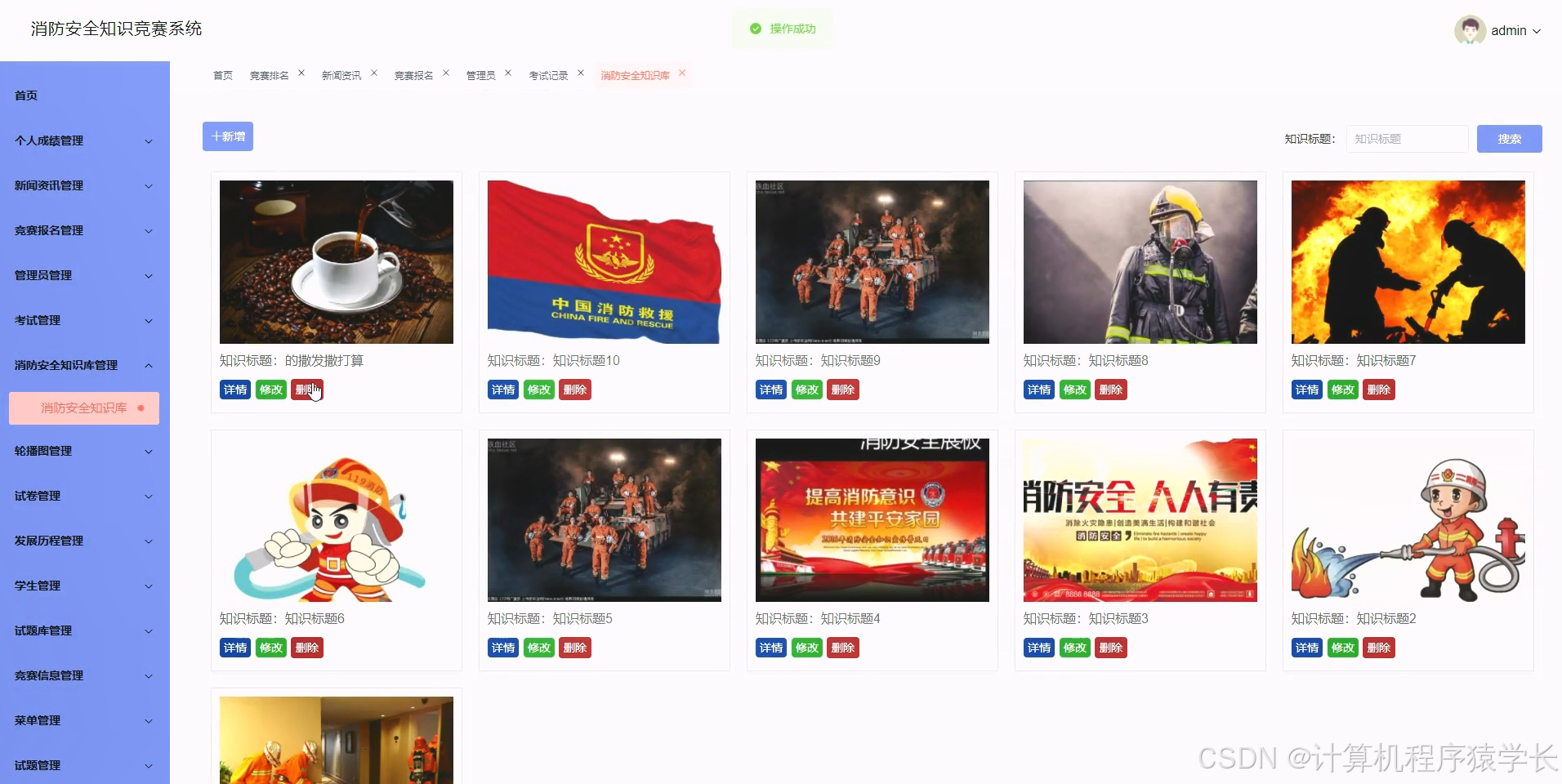The width and height of the screenshot is (1562, 784).
Task: Switch to the 竞赛排名 tab
Action: coord(270,75)
